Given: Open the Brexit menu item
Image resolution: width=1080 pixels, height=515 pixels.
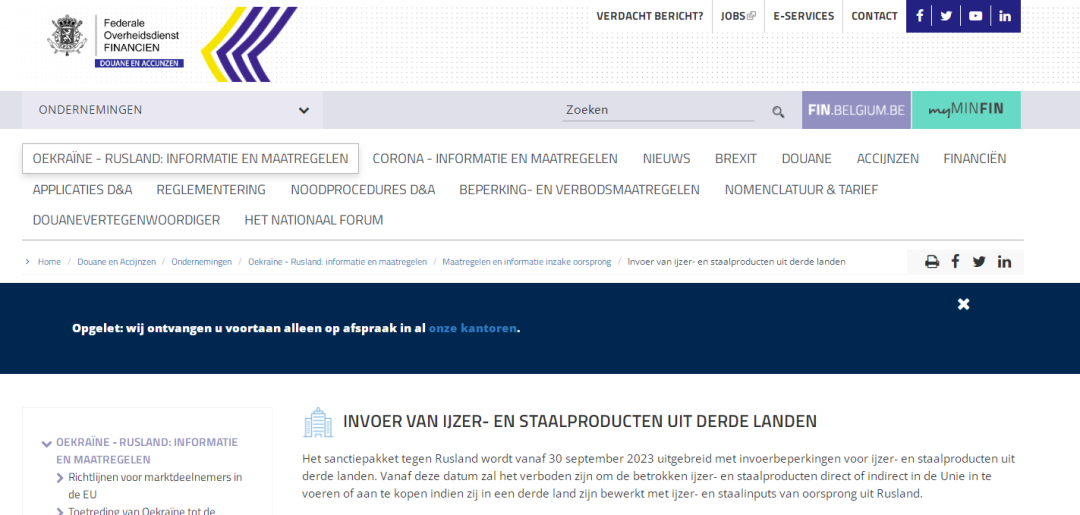Looking at the screenshot, I should click(735, 158).
